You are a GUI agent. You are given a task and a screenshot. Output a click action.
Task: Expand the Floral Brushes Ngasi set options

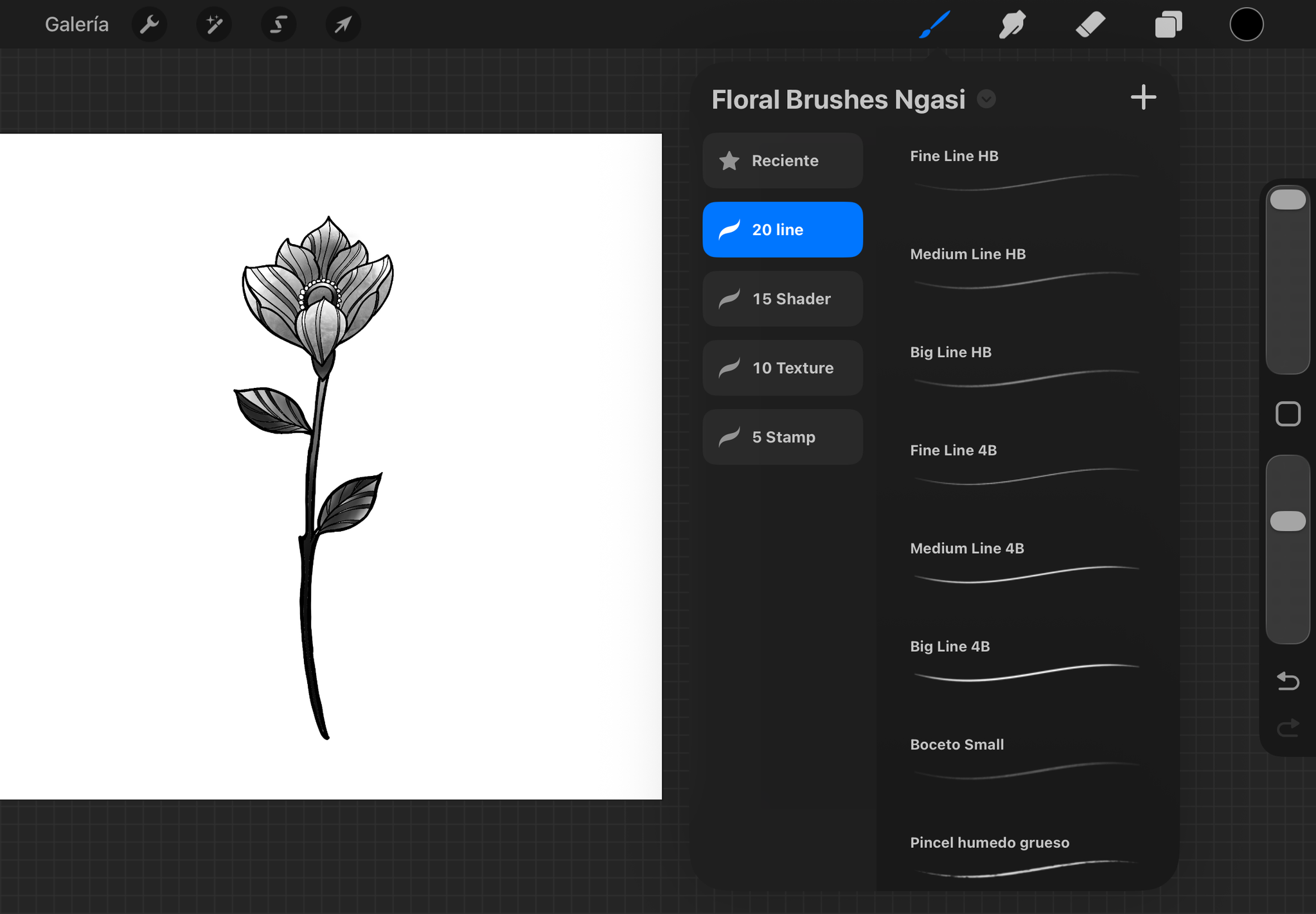coord(987,99)
